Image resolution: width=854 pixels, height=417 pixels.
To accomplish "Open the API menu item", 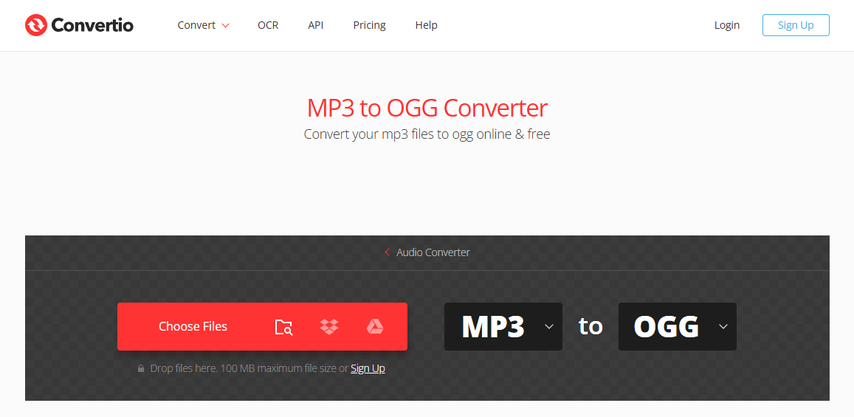I will [x=315, y=25].
